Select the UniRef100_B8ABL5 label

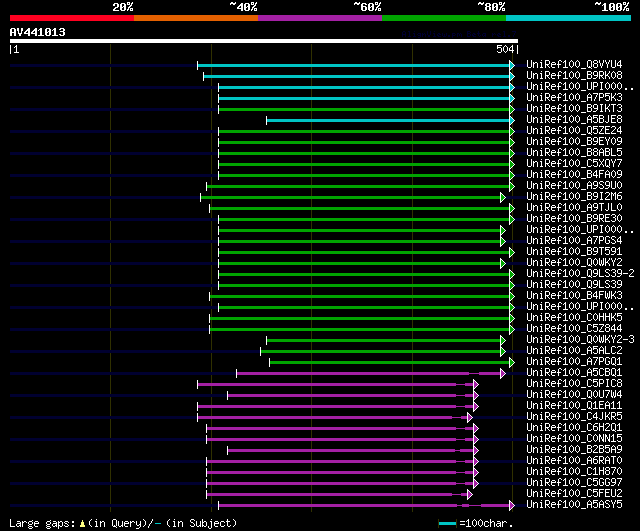pyautogui.click(x=574, y=153)
